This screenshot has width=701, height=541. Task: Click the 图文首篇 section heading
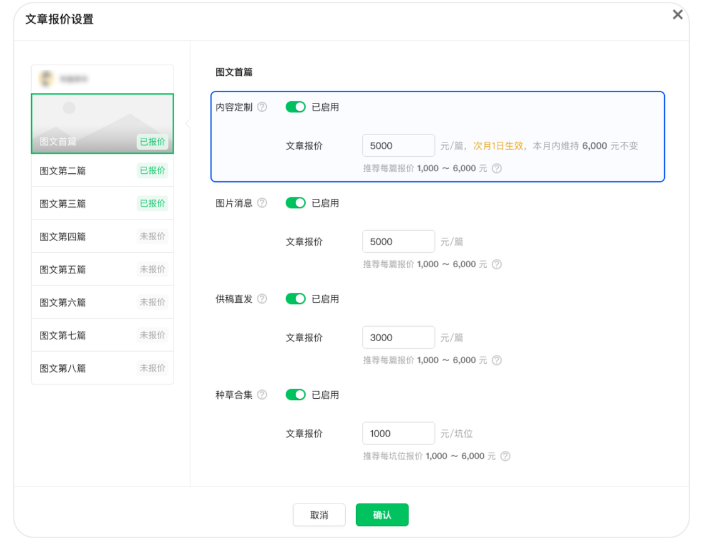234,72
